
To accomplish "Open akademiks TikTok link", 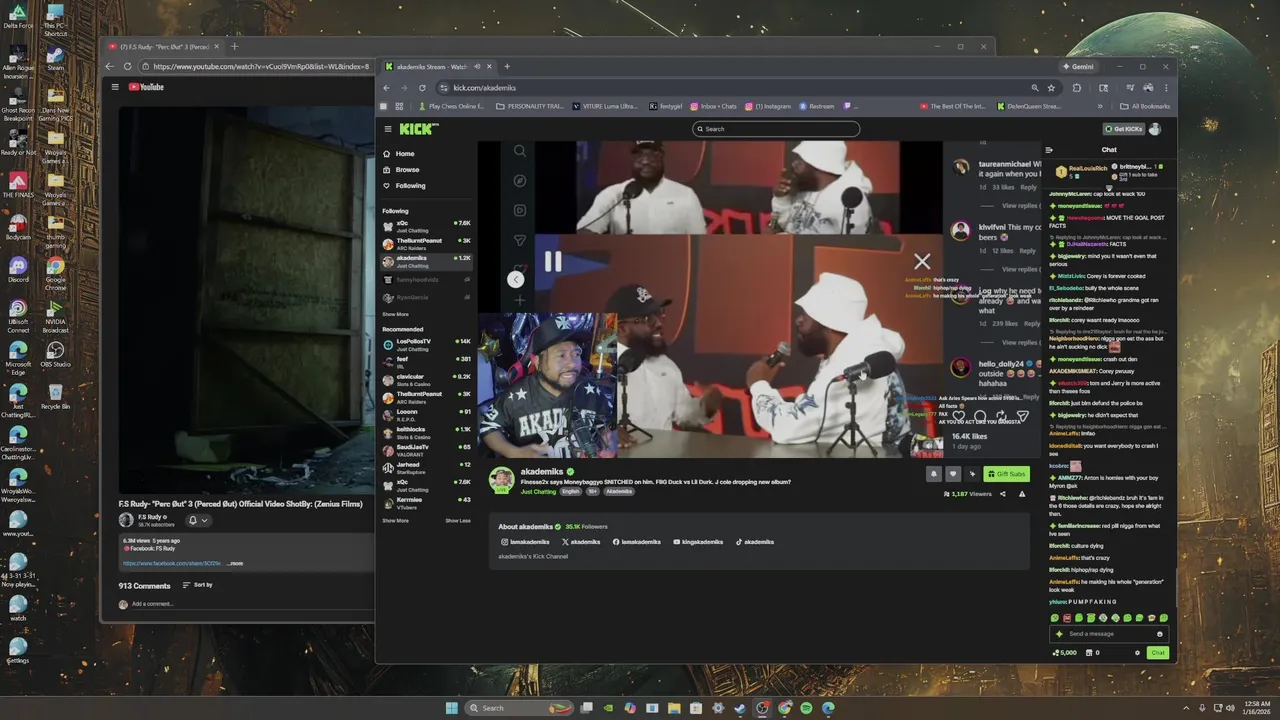I will click(x=755, y=542).
